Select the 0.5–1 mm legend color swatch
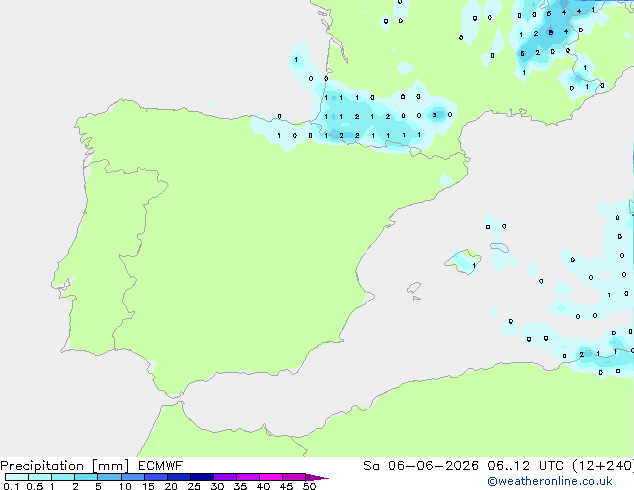Viewport: 634px width, 490px height. point(40,477)
